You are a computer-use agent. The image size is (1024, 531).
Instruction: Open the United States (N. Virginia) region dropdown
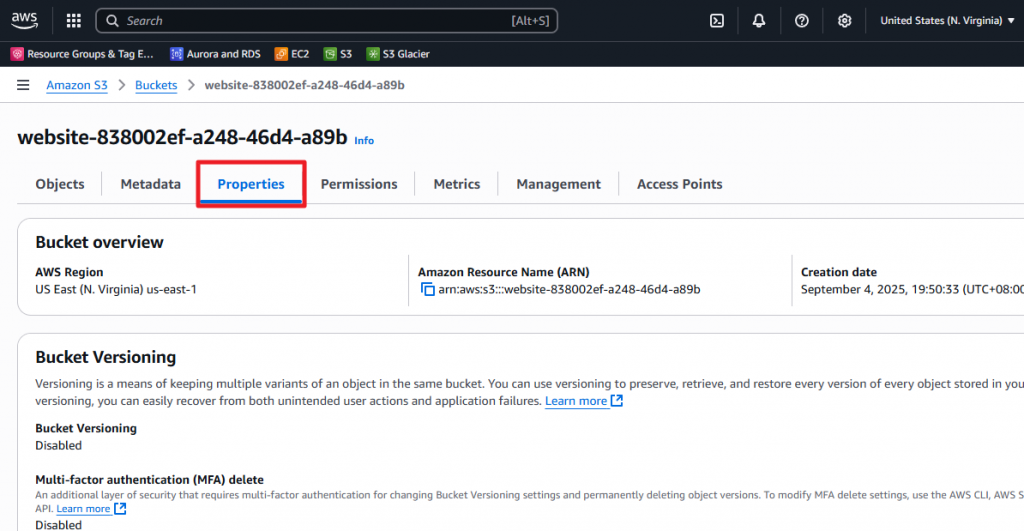point(946,20)
